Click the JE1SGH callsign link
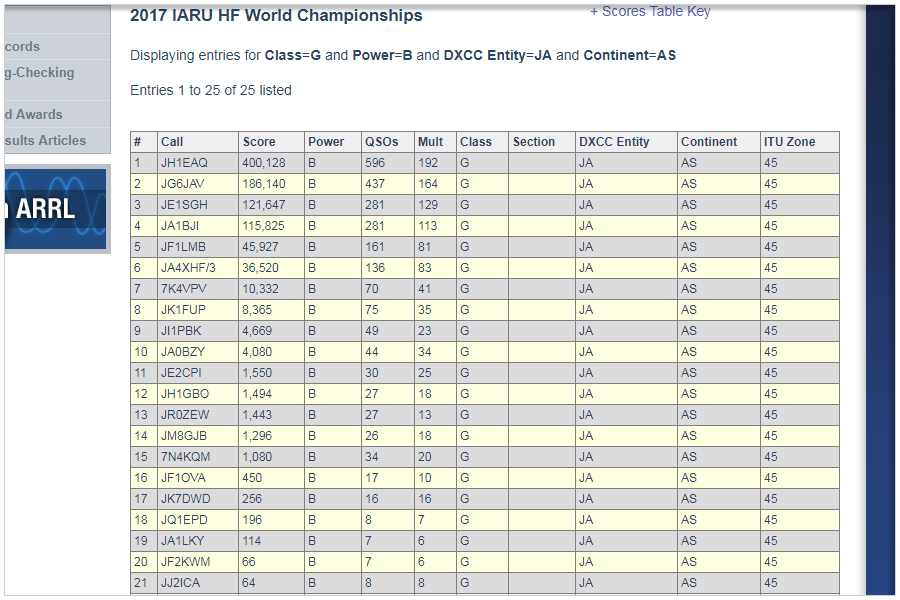This screenshot has height=600, width=900. (184, 205)
